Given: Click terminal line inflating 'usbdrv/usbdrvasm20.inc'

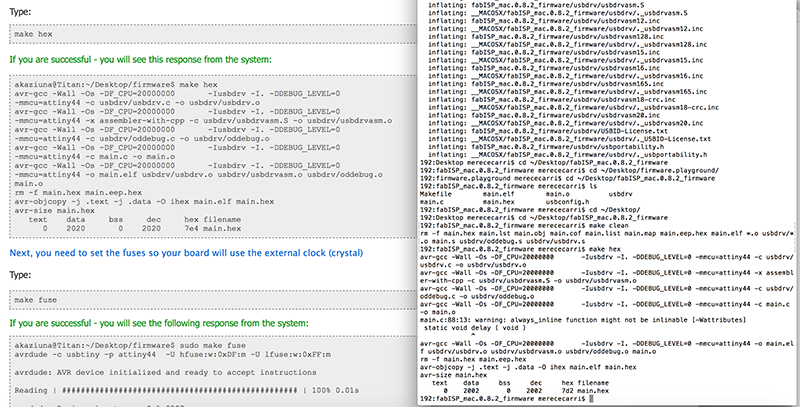Looking at the screenshot, I should click(544, 116).
